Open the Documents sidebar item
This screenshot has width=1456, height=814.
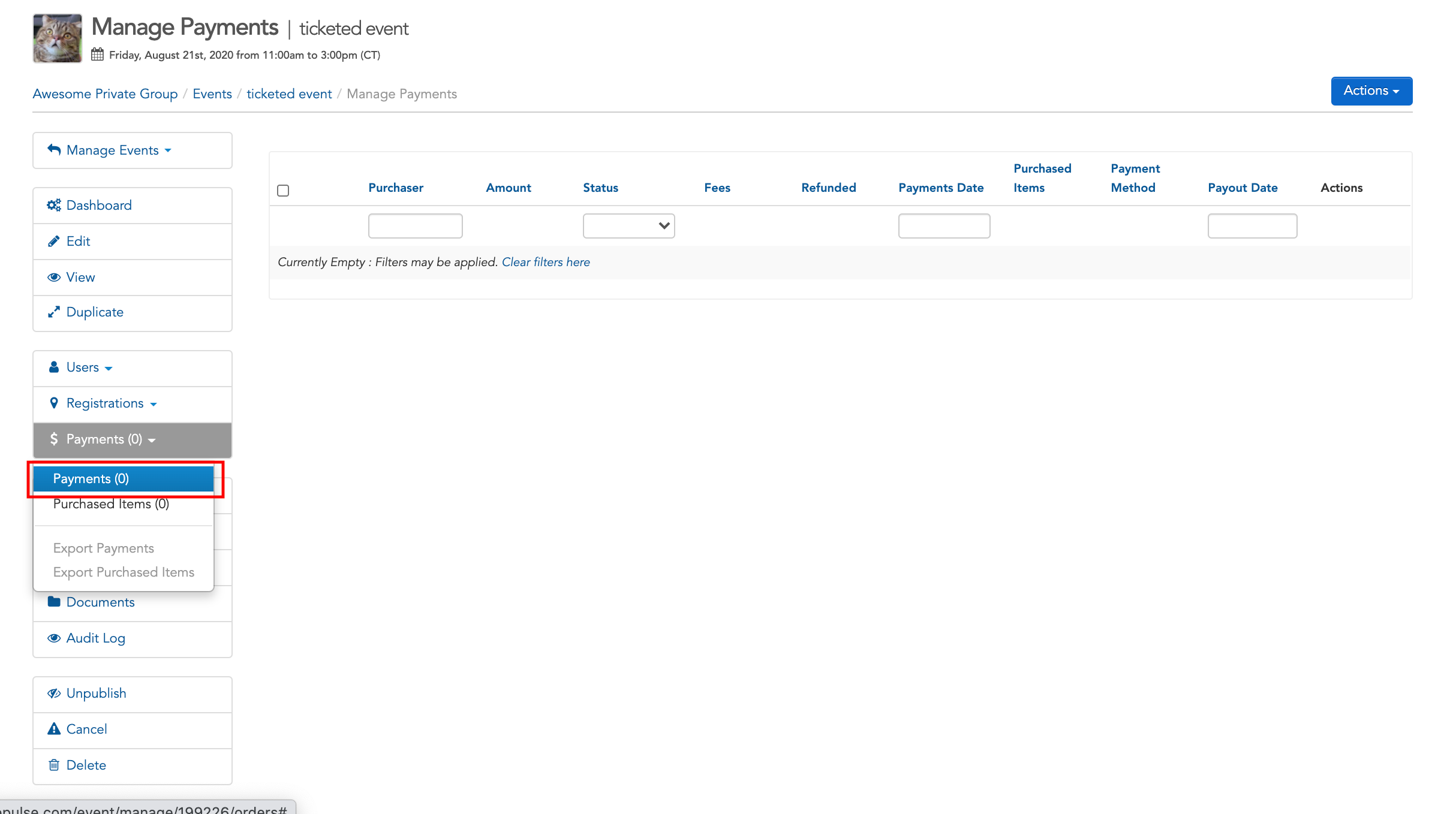pos(133,602)
